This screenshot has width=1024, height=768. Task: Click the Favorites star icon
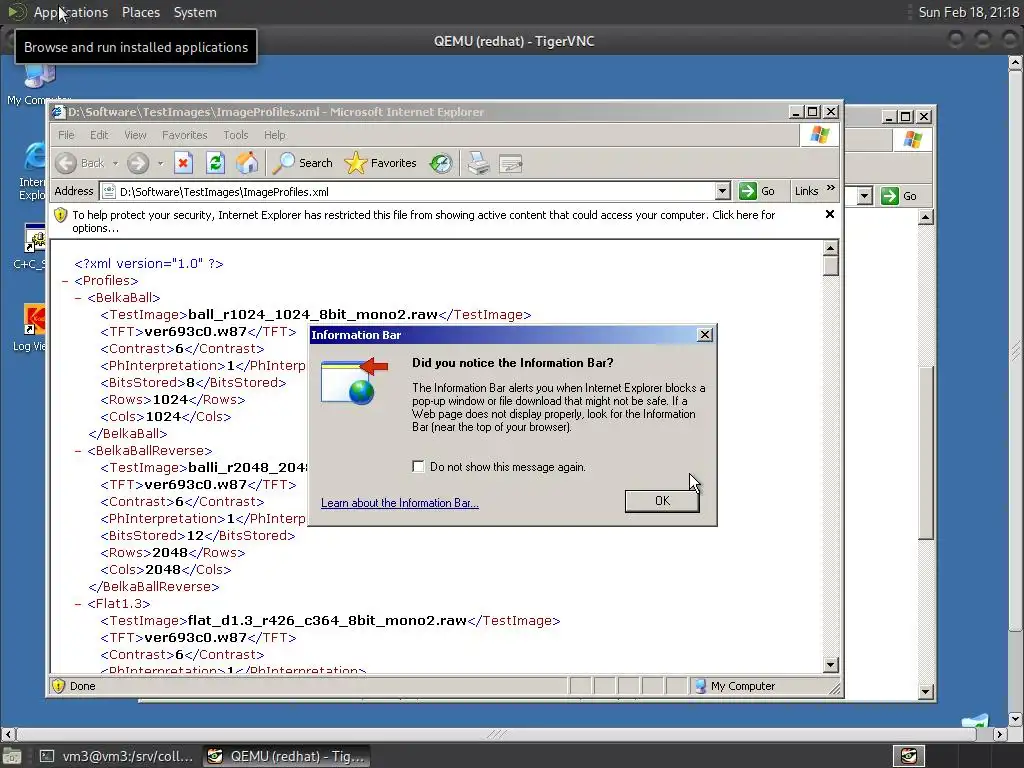pyautogui.click(x=355, y=163)
